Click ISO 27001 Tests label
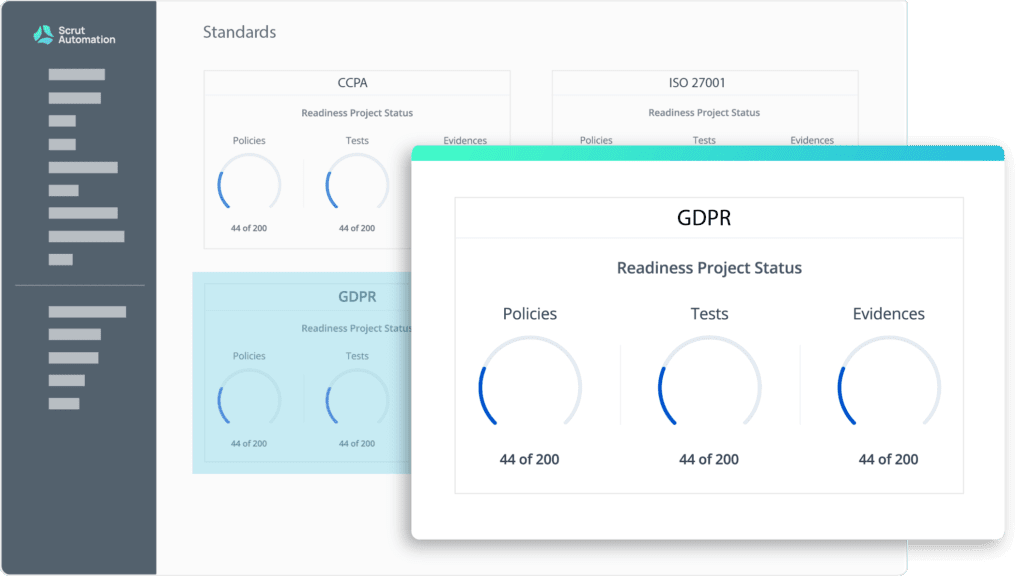 click(704, 140)
